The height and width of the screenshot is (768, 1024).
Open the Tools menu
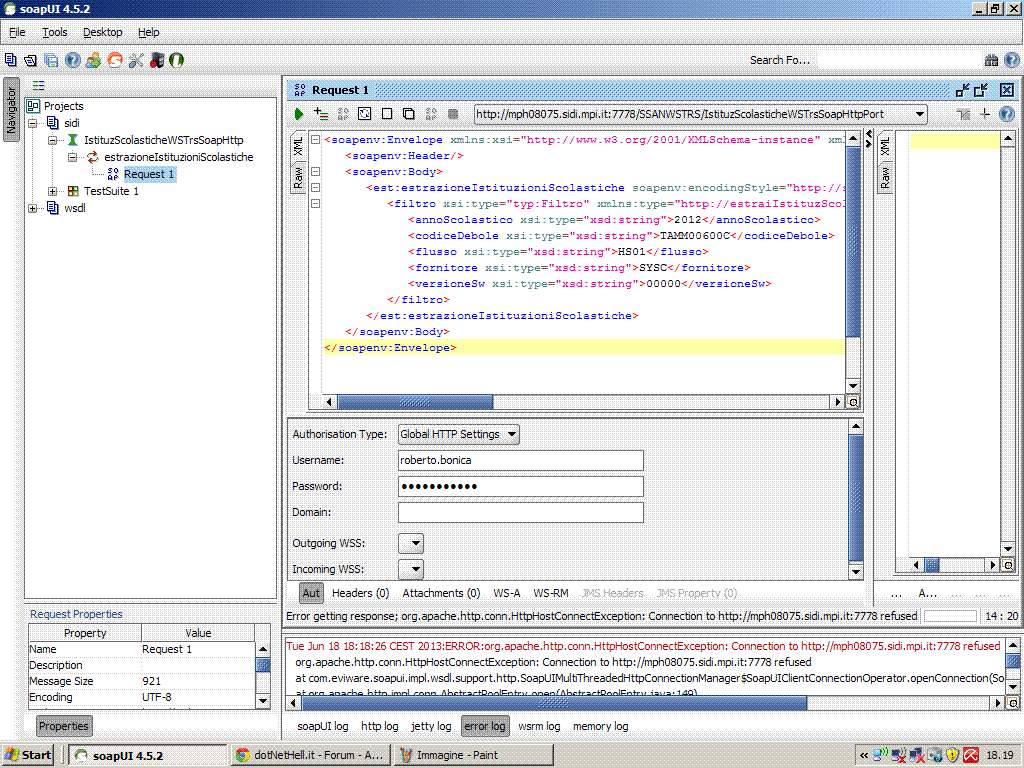coord(55,32)
